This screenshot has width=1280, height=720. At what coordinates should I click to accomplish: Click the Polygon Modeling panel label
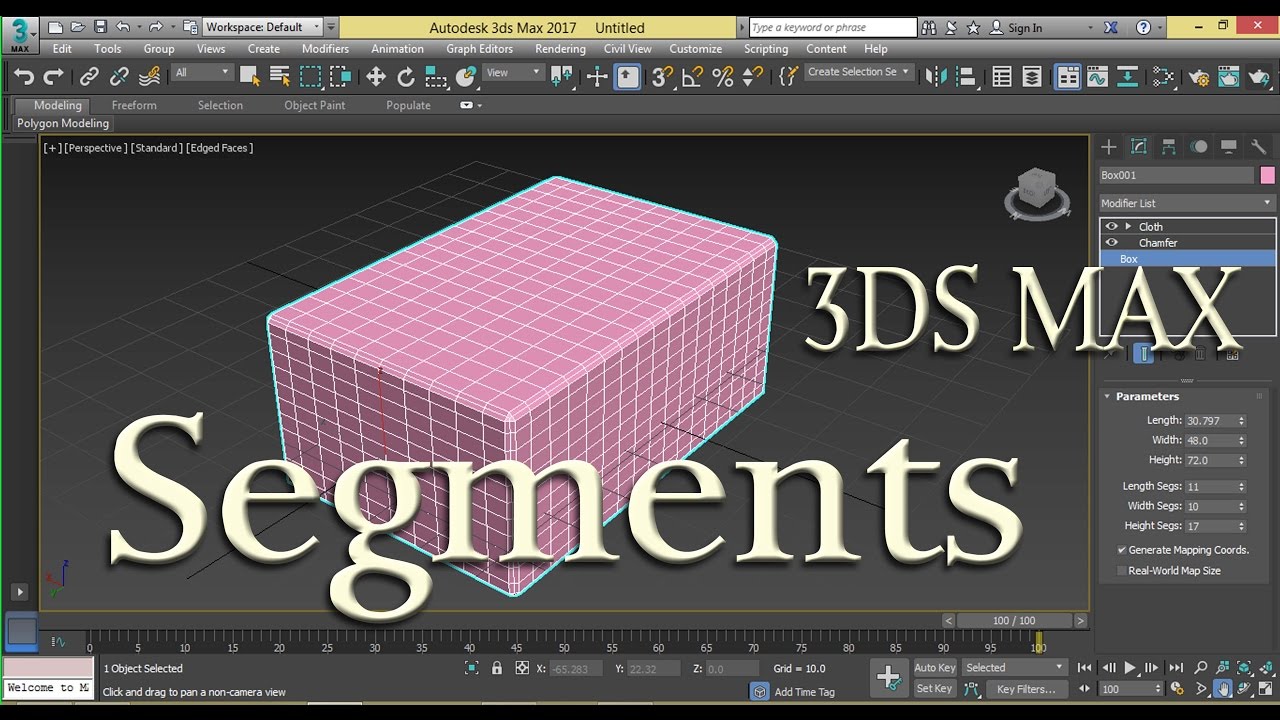coord(63,123)
